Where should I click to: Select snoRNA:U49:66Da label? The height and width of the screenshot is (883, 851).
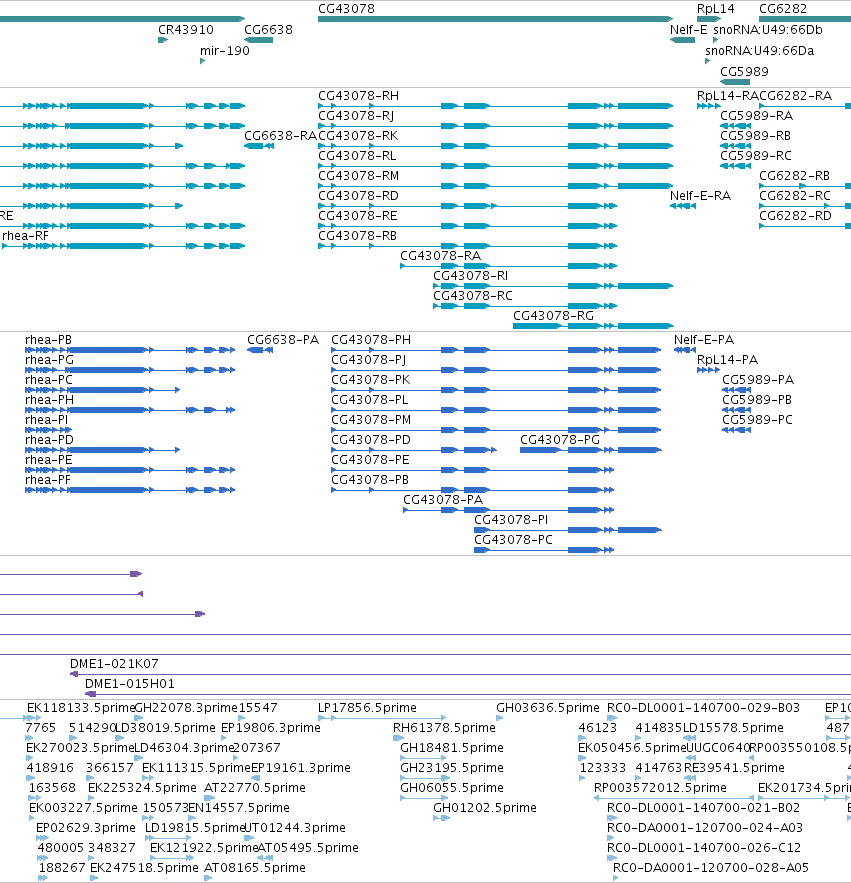759,50
